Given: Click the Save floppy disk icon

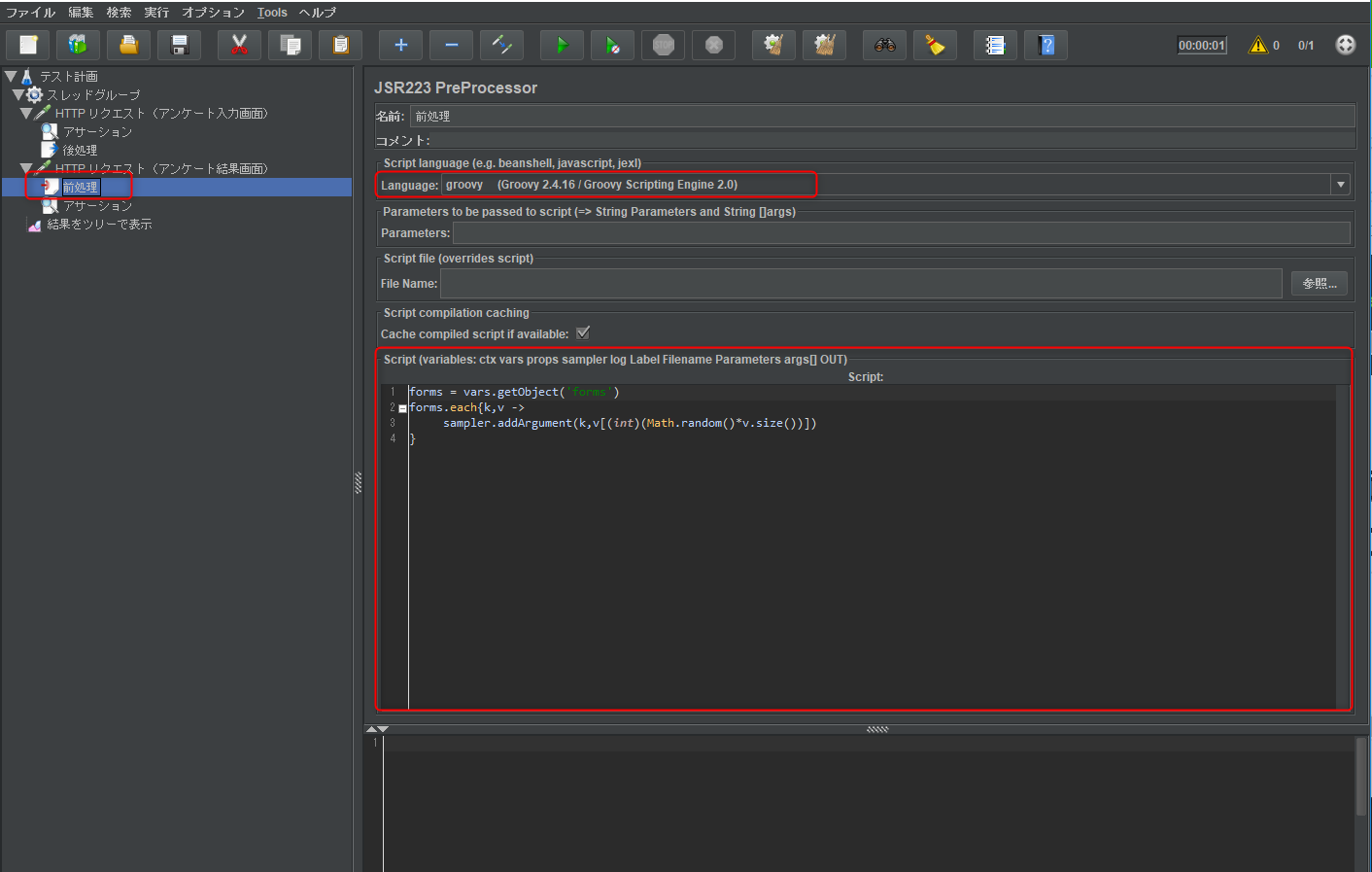Looking at the screenshot, I should pos(179,45).
